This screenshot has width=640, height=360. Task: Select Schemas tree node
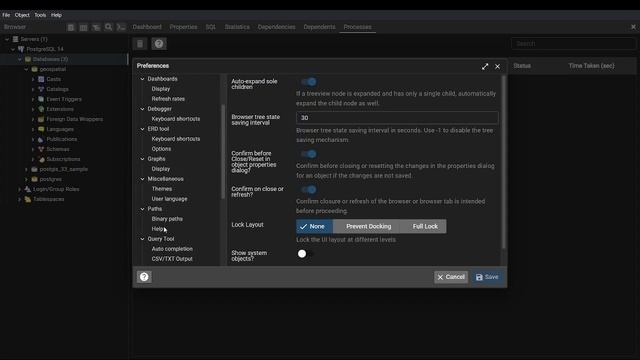click(x=58, y=149)
